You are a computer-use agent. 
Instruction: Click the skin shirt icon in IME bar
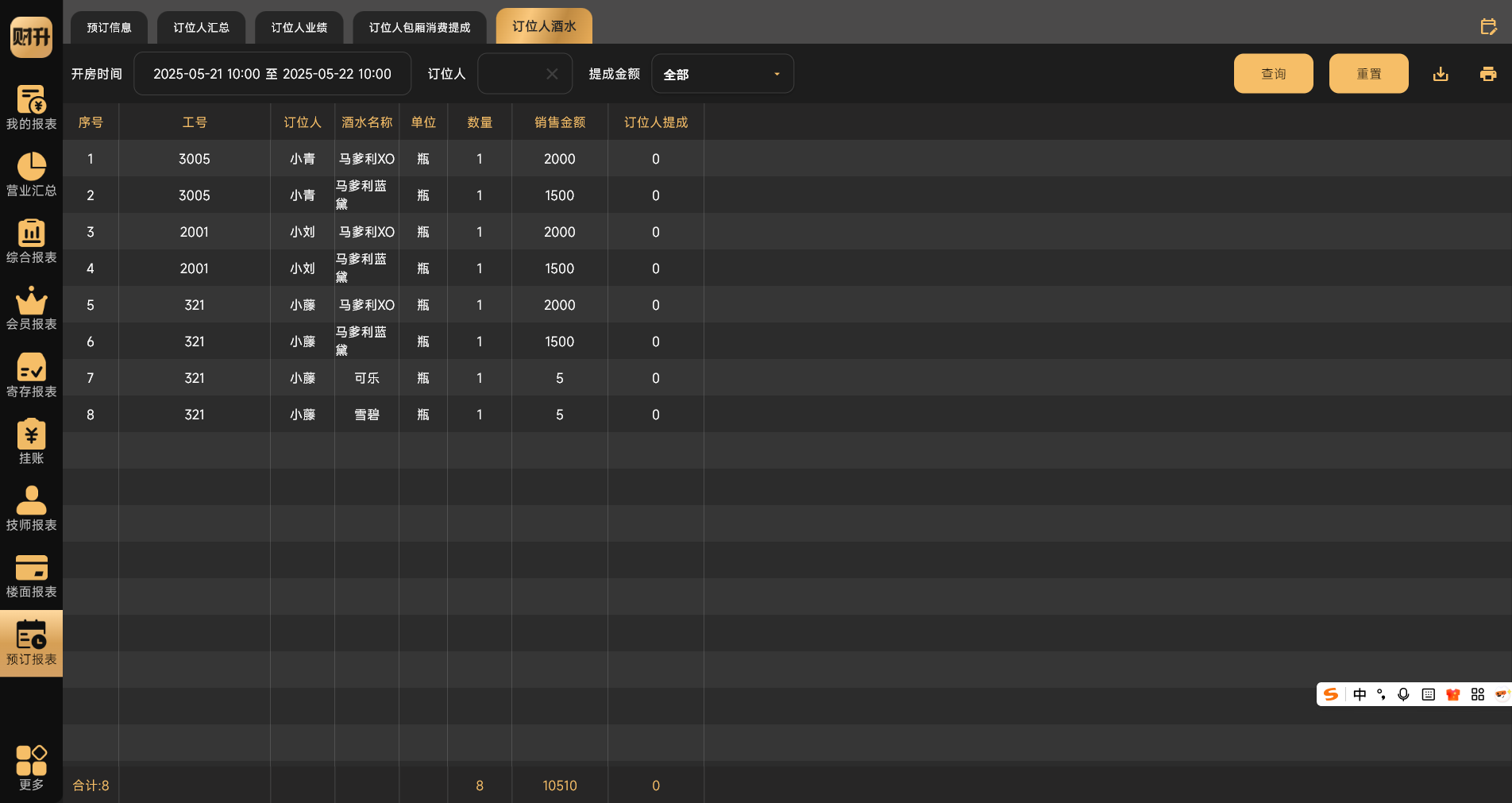point(1453,694)
